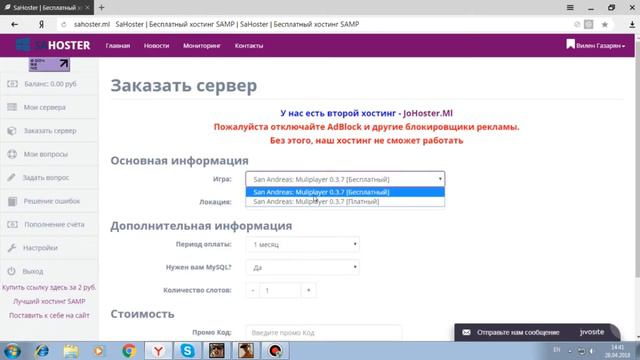The height and width of the screenshot is (360, 640).
Task: Reload the page via refresh icon
Action: (x=64, y=24)
